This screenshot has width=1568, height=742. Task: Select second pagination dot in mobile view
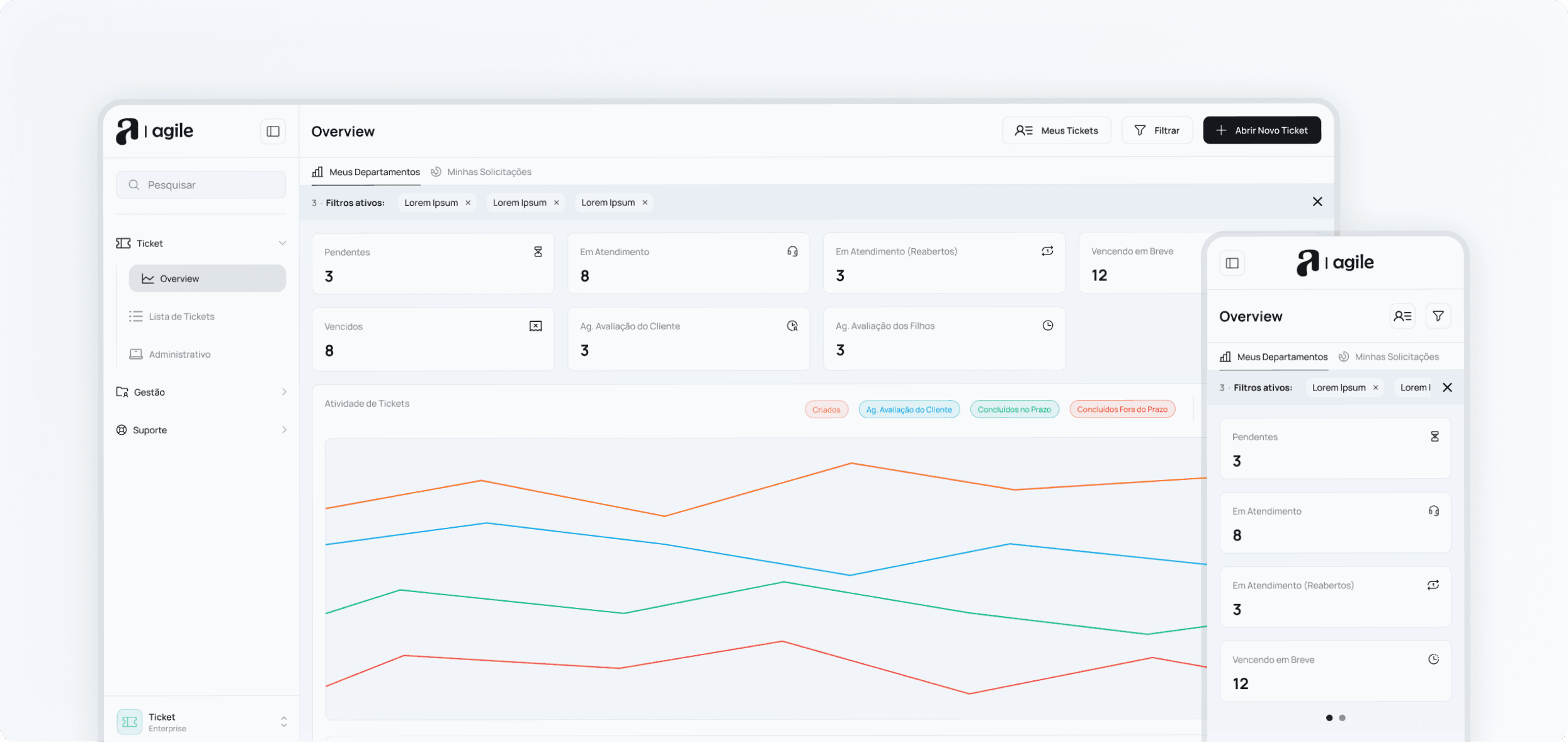point(1343,718)
